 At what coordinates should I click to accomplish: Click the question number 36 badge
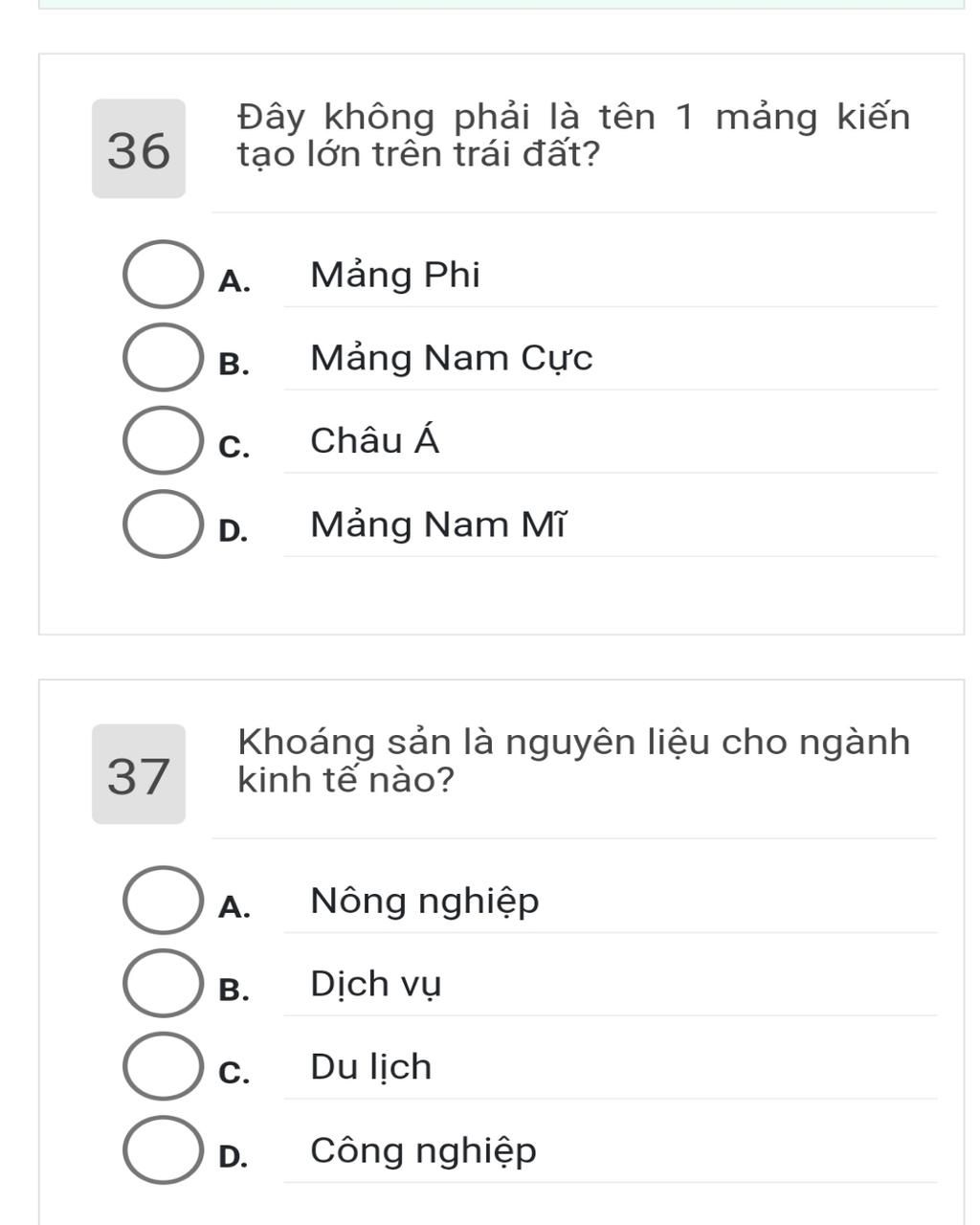(139, 149)
